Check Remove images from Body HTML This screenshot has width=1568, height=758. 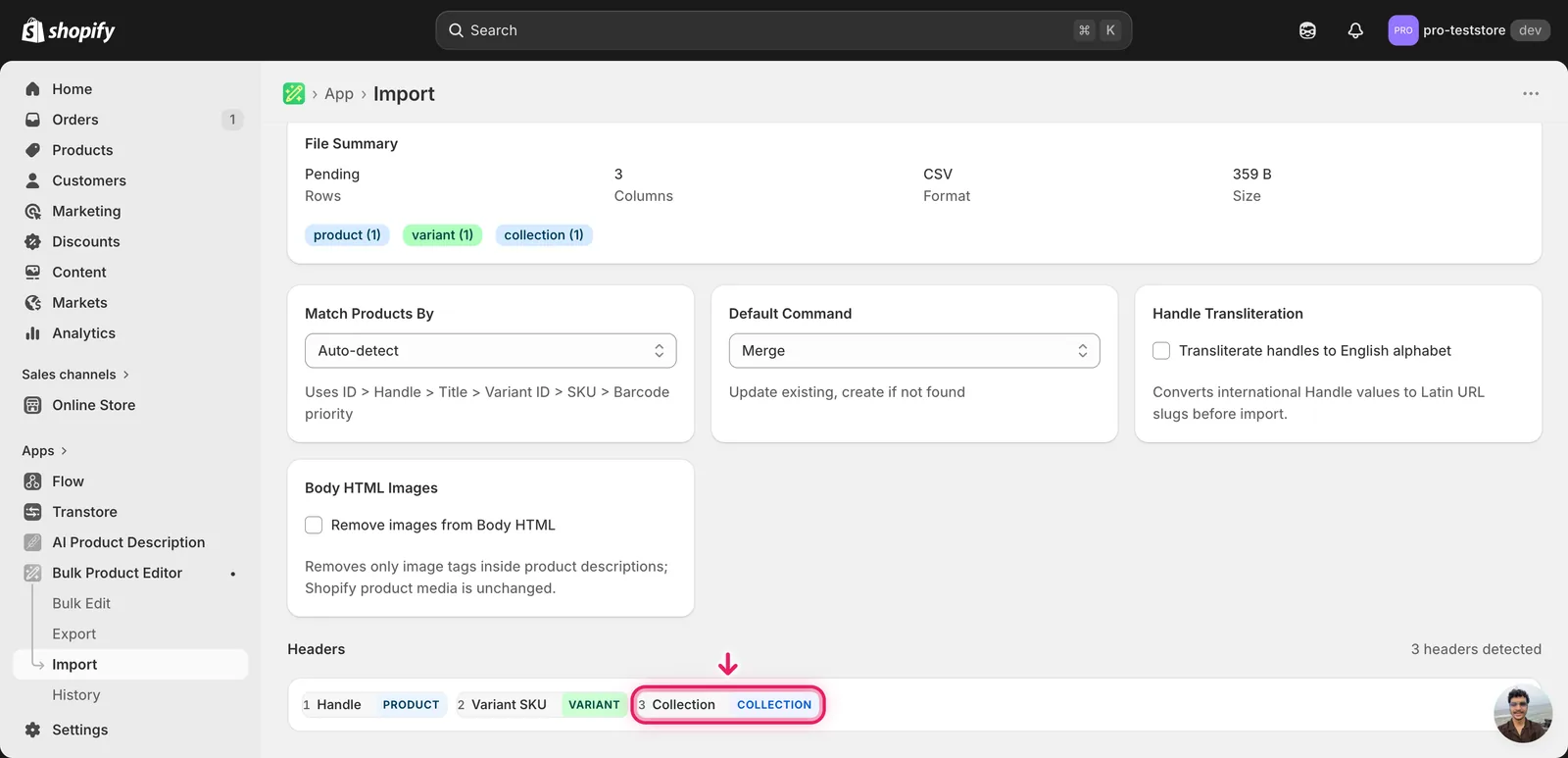314,526
